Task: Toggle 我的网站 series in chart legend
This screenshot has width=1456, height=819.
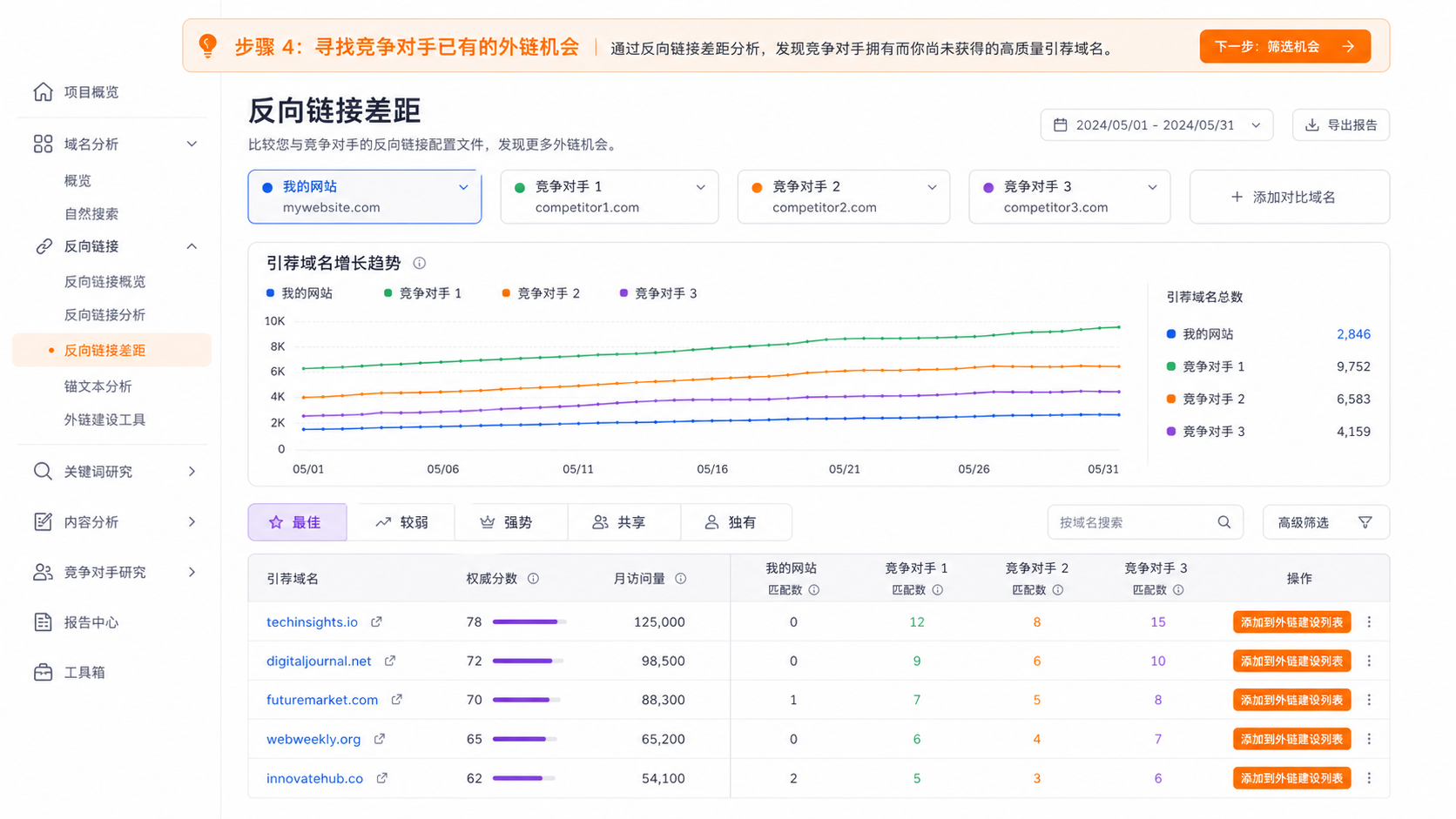Action: click(300, 293)
